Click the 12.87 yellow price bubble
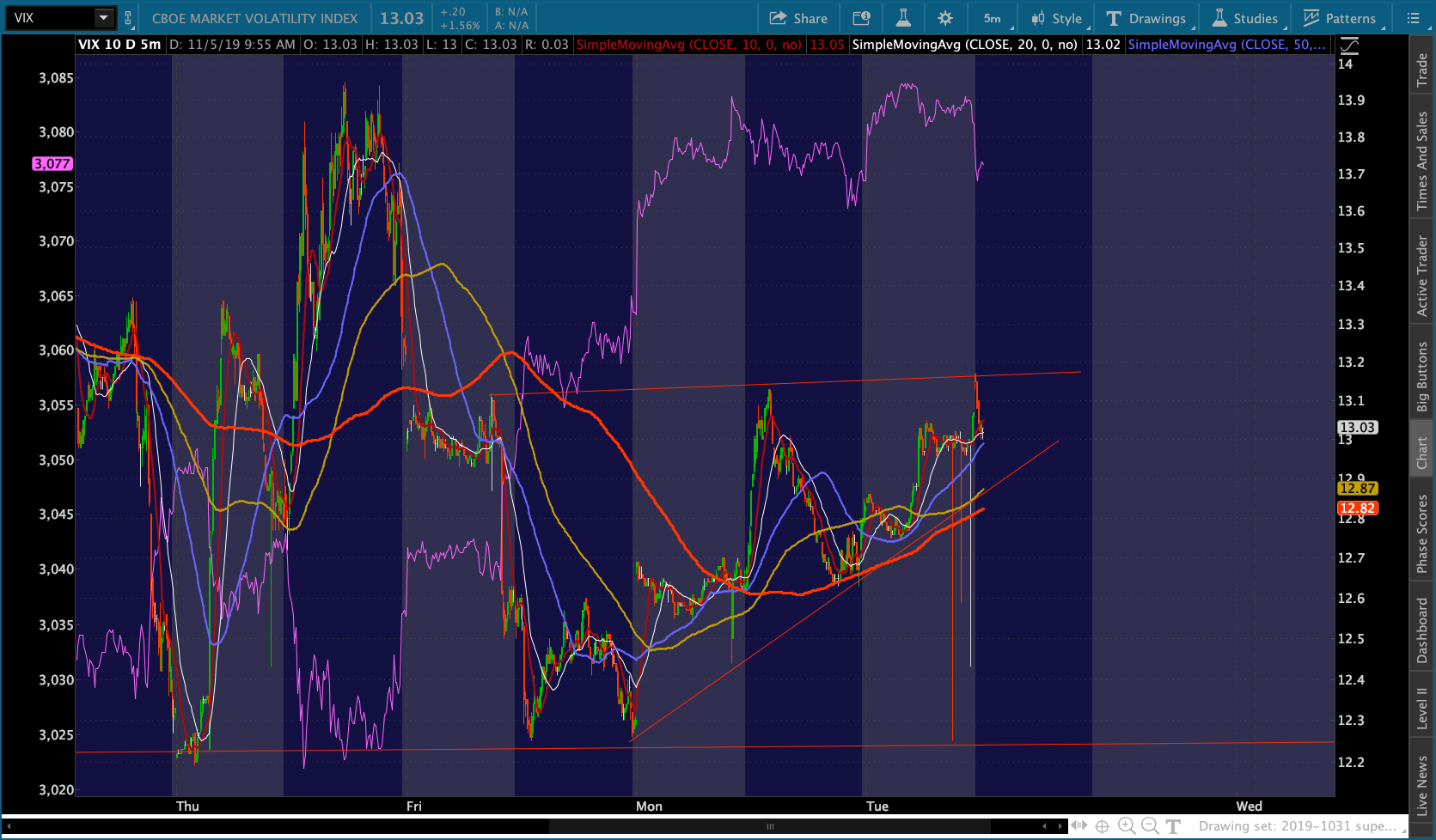This screenshot has width=1436, height=840. coord(1358,488)
